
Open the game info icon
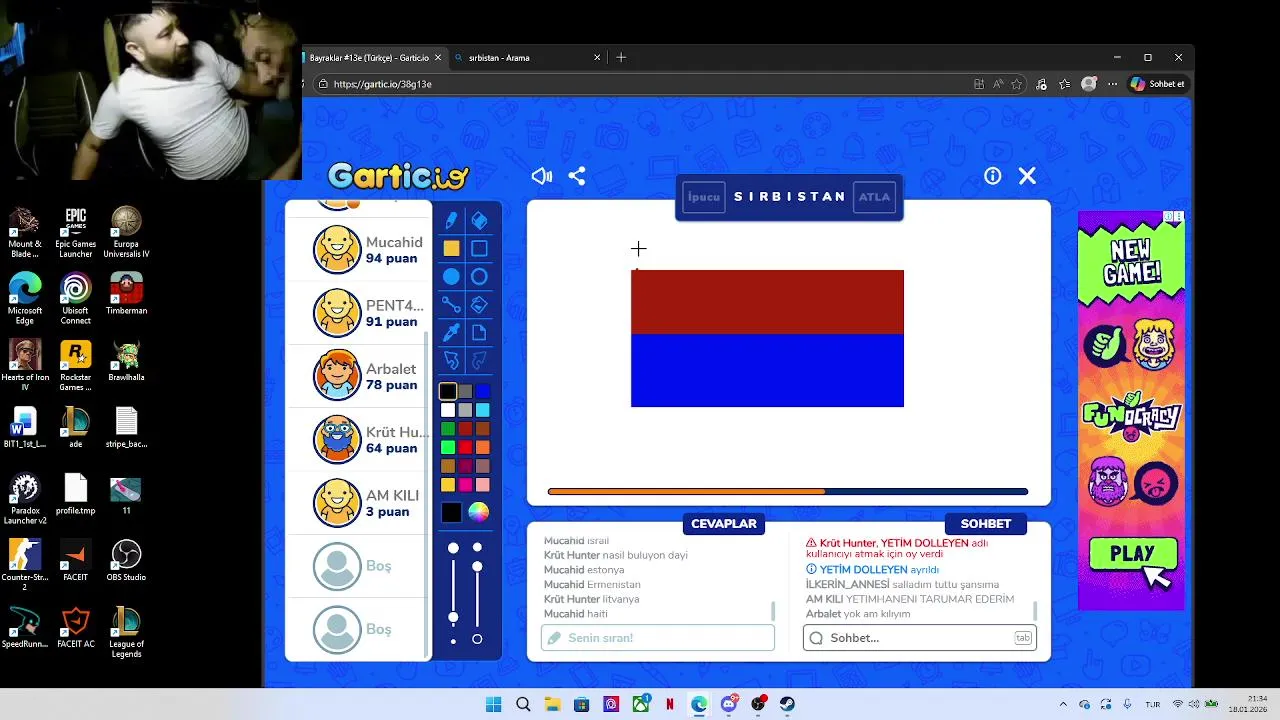[992, 176]
